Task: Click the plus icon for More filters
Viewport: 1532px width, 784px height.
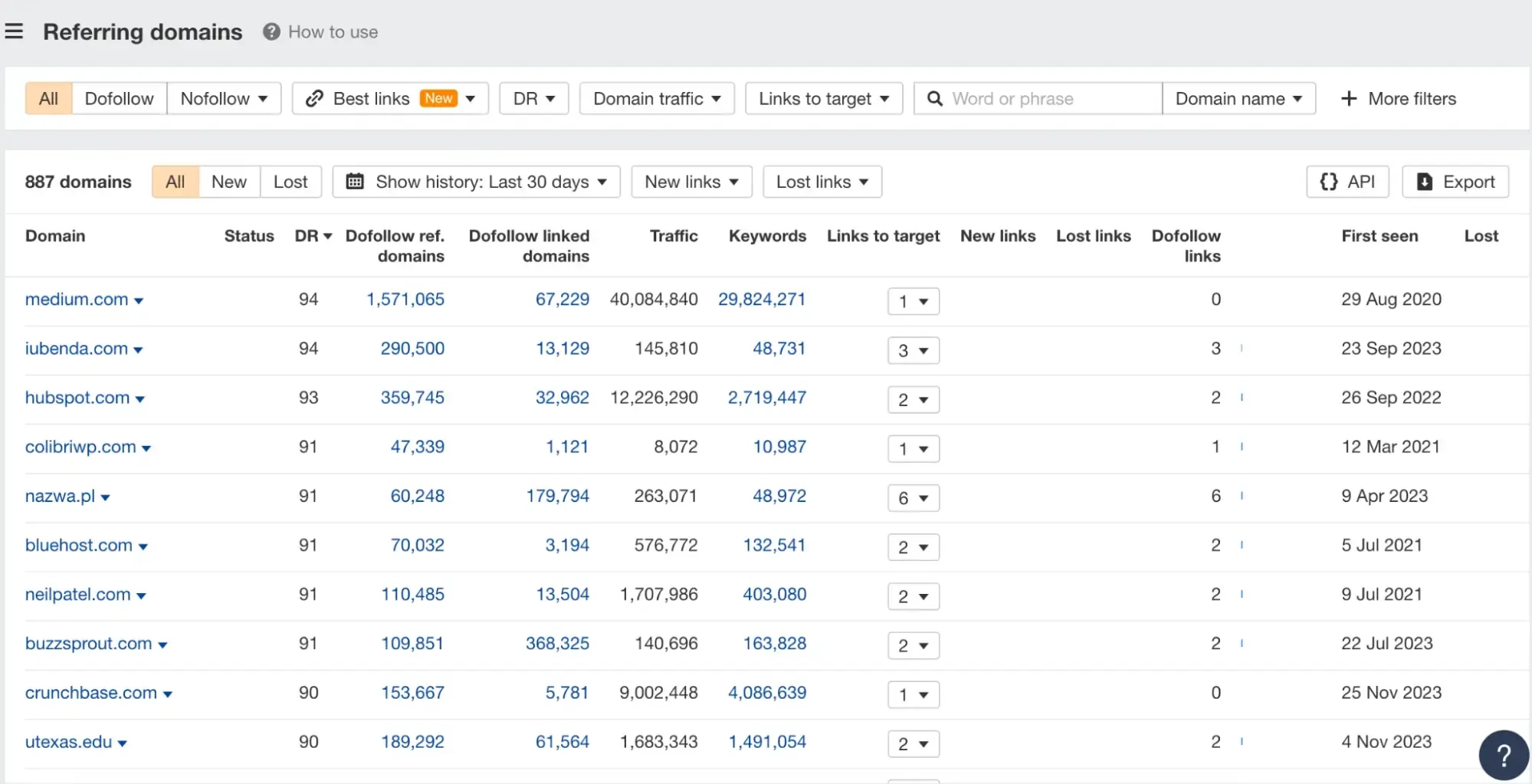Action: (1349, 99)
